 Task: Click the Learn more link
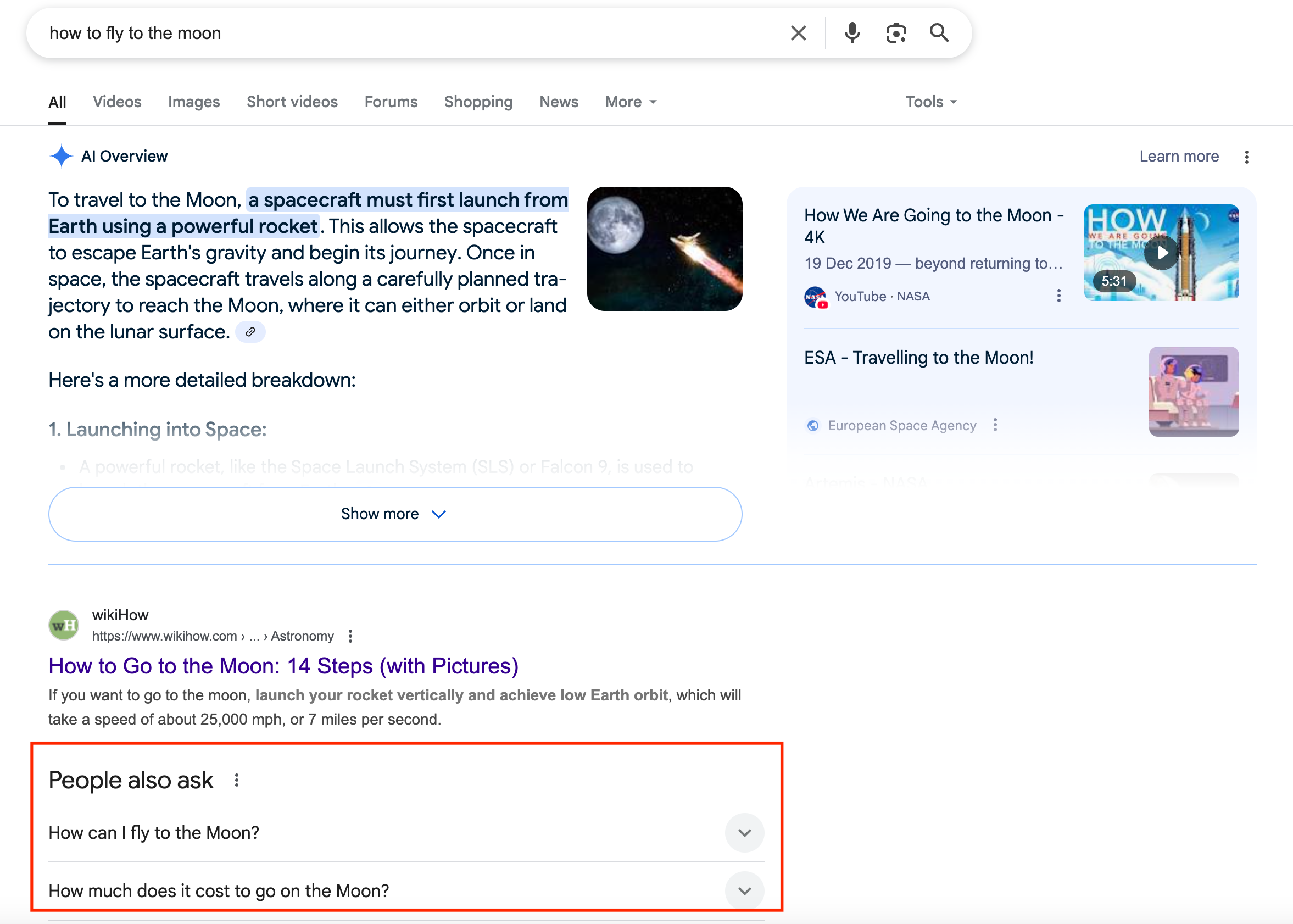click(1179, 157)
